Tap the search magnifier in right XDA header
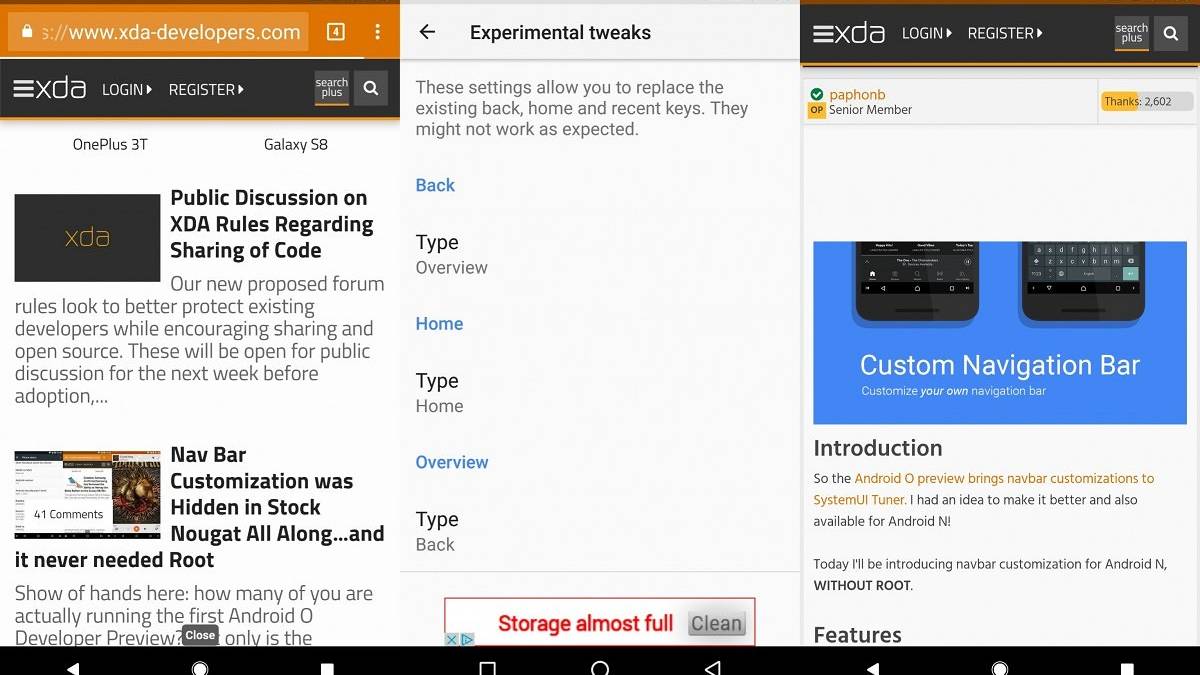Image resolution: width=1200 pixels, height=675 pixels. pyautogui.click(x=1170, y=33)
